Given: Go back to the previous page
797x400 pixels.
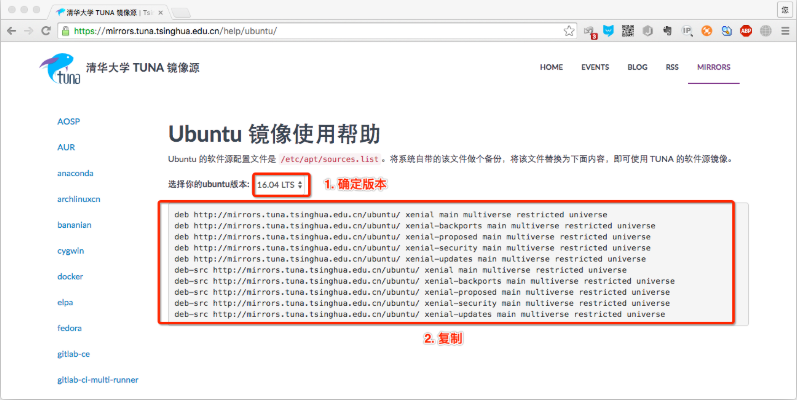Looking at the screenshot, I should [x=11, y=31].
